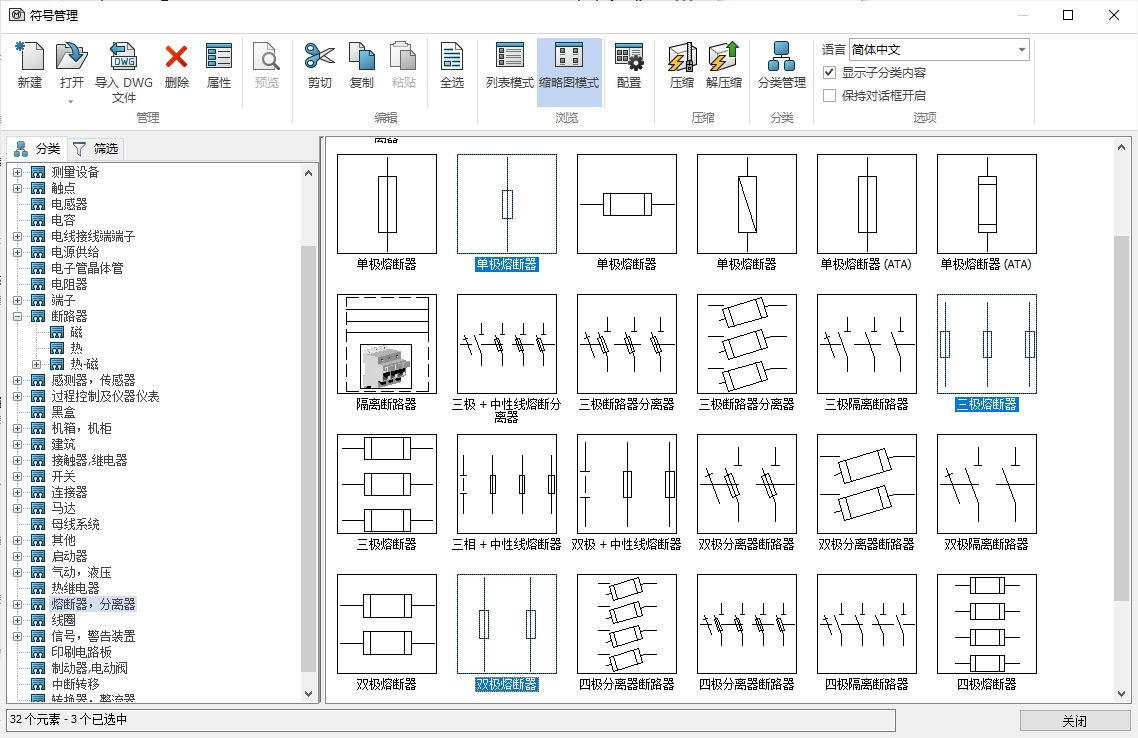Select 马达 in the category tree
Viewport: 1138px width, 738px height.
[63, 508]
